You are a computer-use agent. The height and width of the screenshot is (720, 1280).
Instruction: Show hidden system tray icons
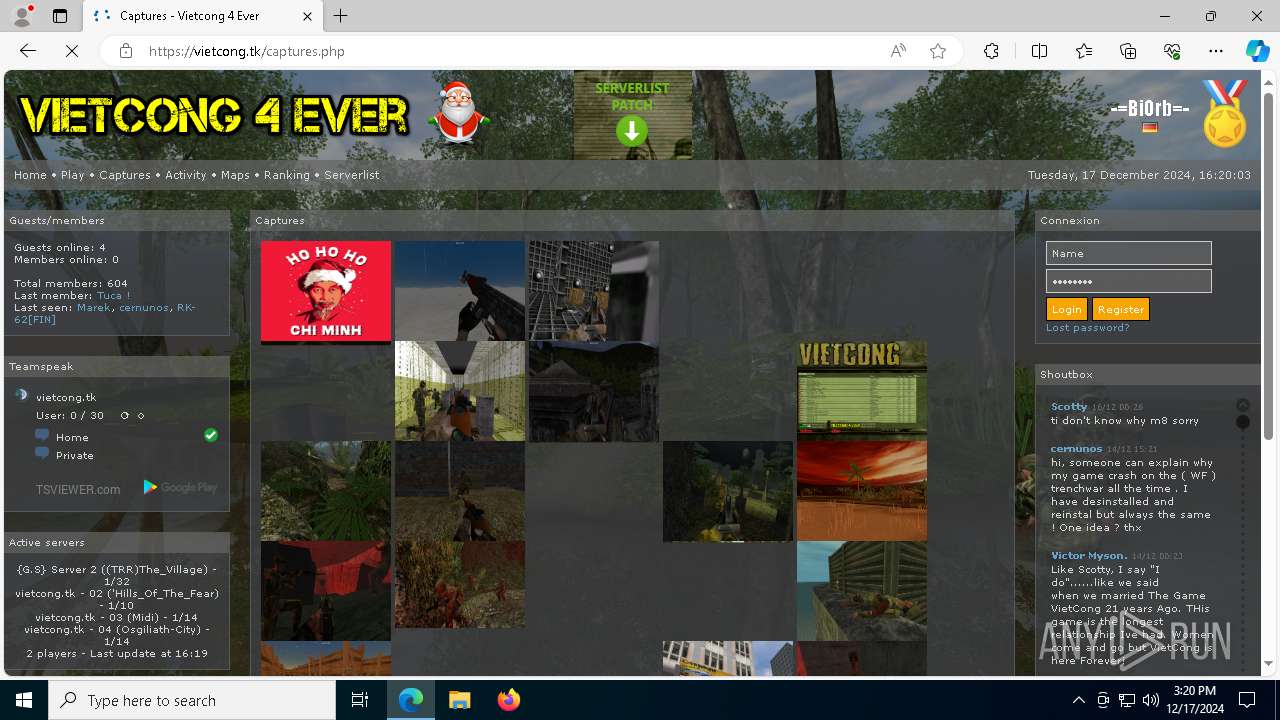point(1078,700)
